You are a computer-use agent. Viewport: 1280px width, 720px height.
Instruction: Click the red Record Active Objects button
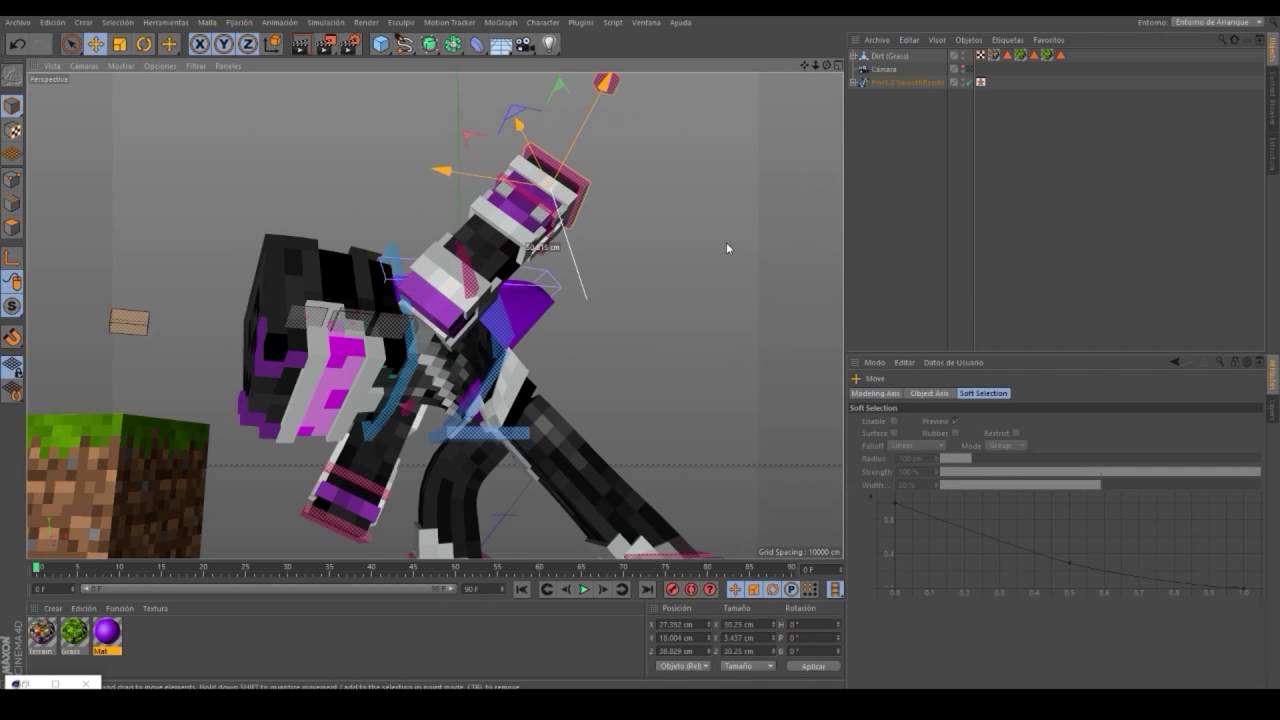pos(673,590)
